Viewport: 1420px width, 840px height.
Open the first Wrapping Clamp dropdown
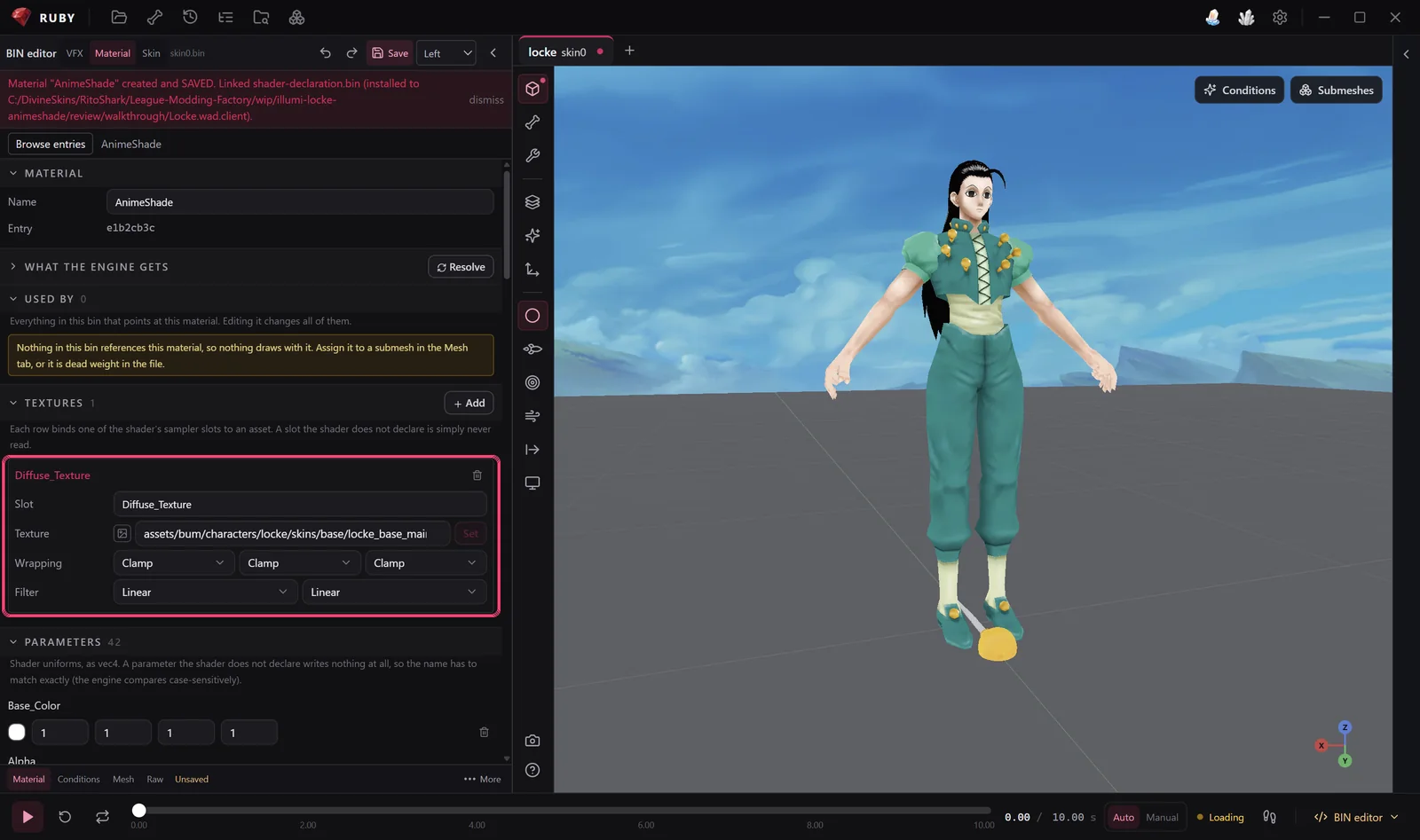[174, 563]
